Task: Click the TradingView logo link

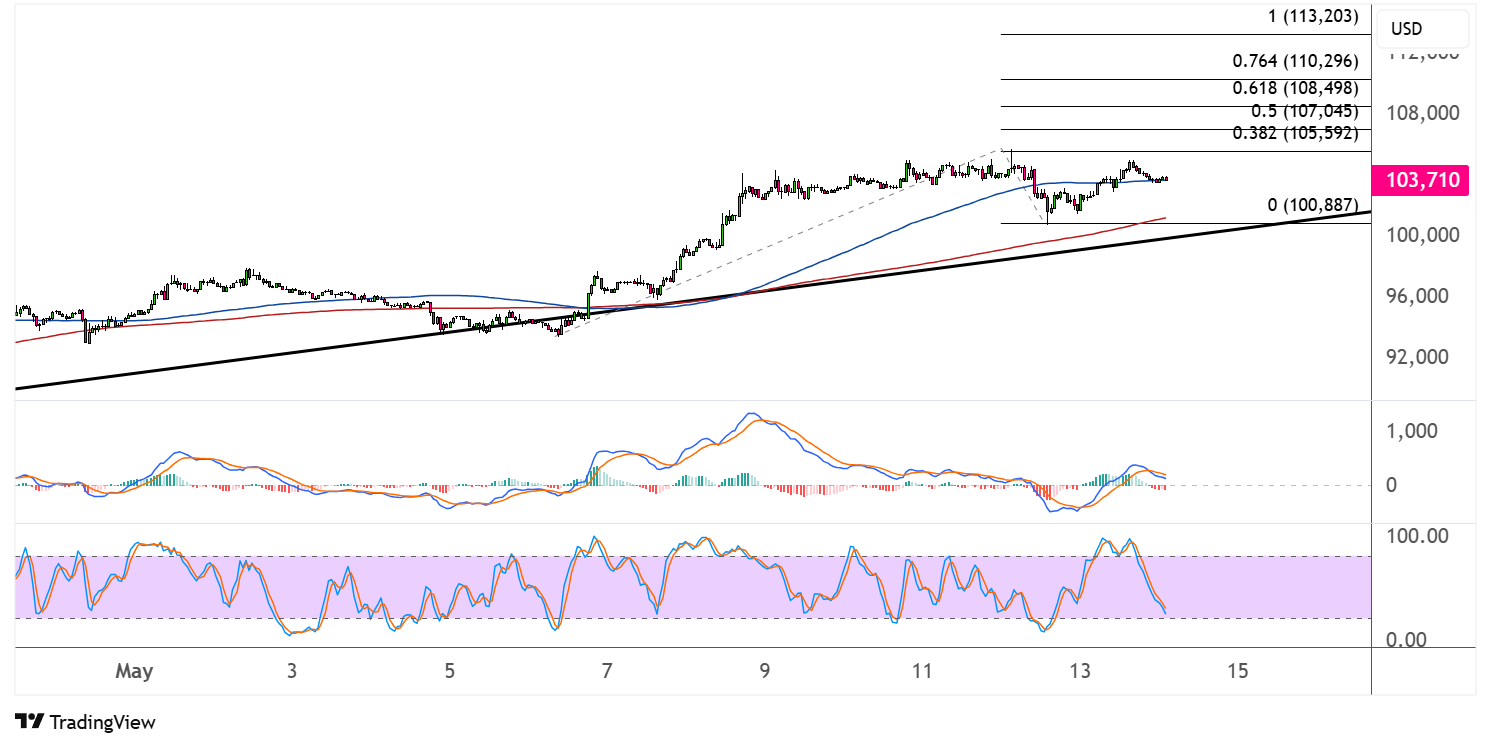Action: 86,721
